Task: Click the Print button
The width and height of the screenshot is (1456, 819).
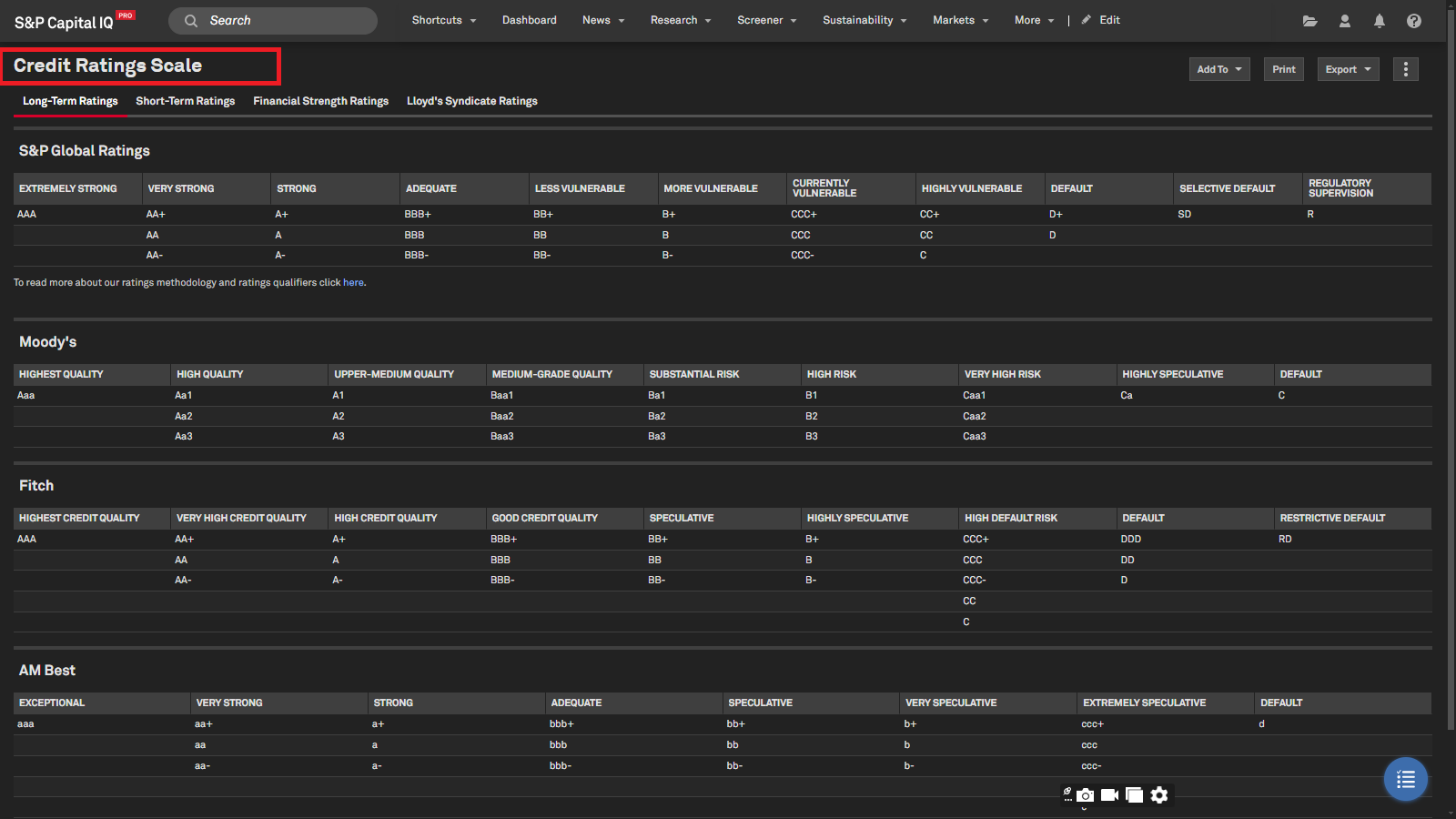Action: pyautogui.click(x=1283, y=69)
